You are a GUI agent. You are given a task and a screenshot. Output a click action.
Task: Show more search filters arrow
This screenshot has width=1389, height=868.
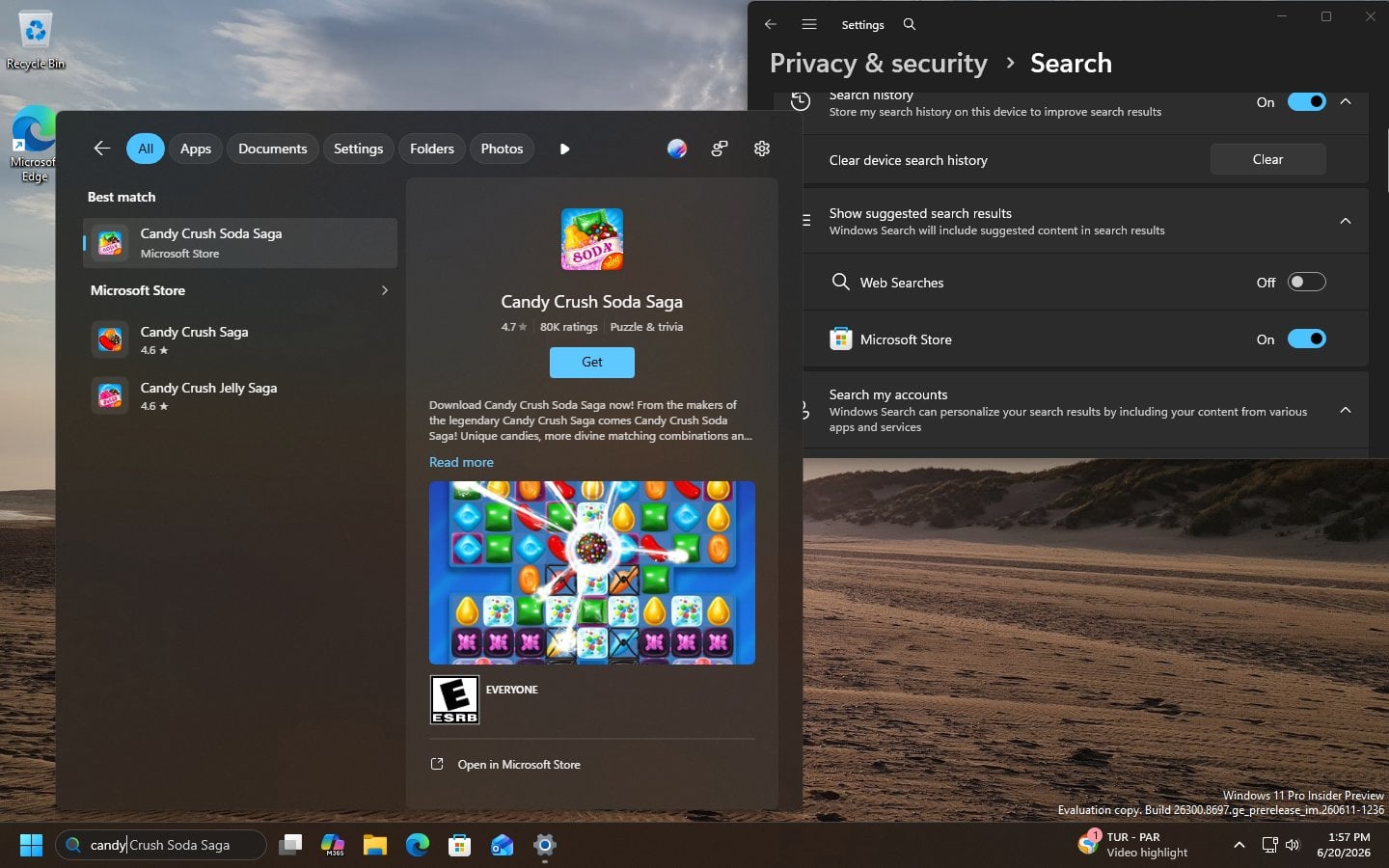[x=565, y=149]
